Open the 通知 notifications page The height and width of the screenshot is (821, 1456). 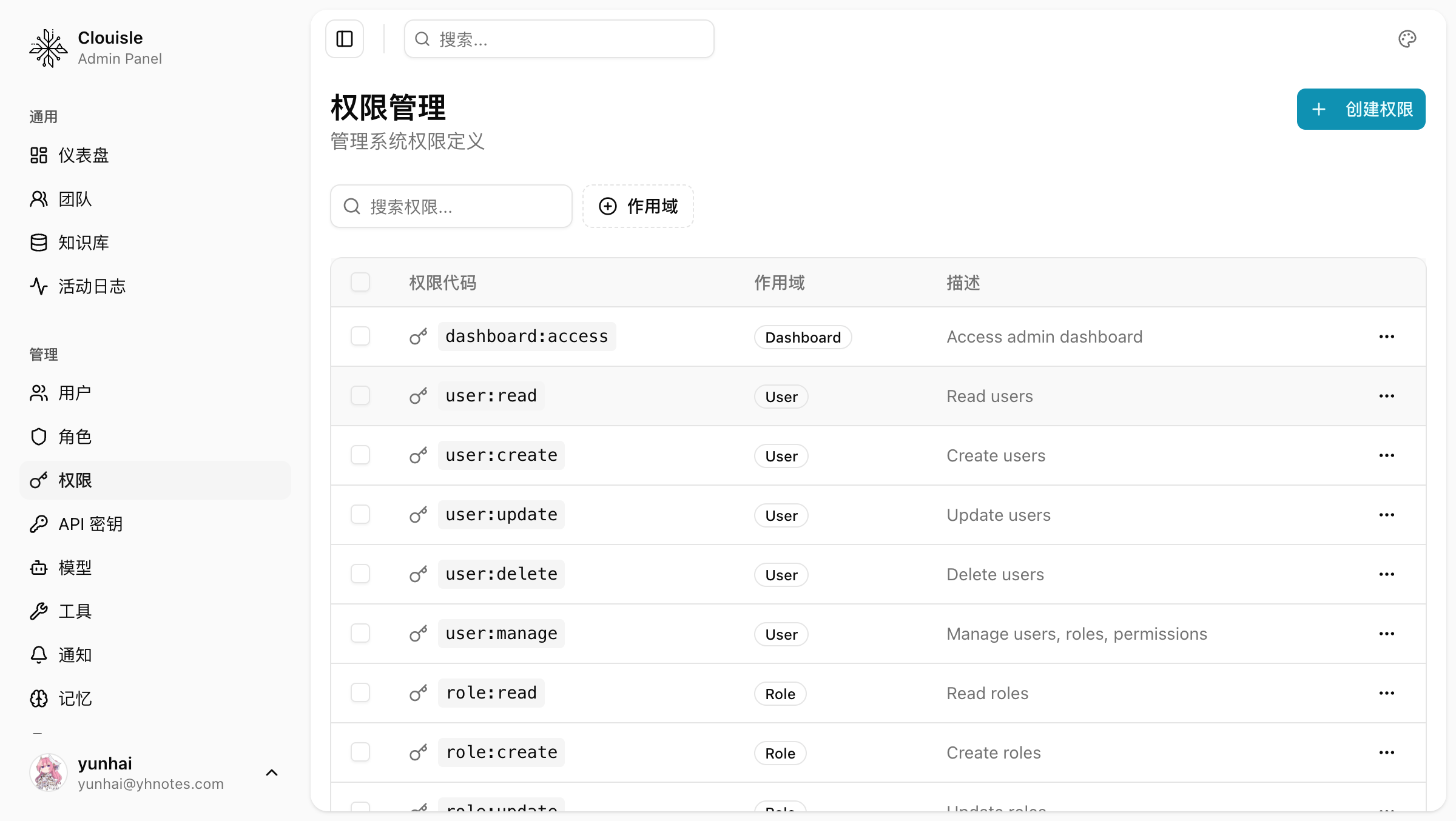point(75,655)
